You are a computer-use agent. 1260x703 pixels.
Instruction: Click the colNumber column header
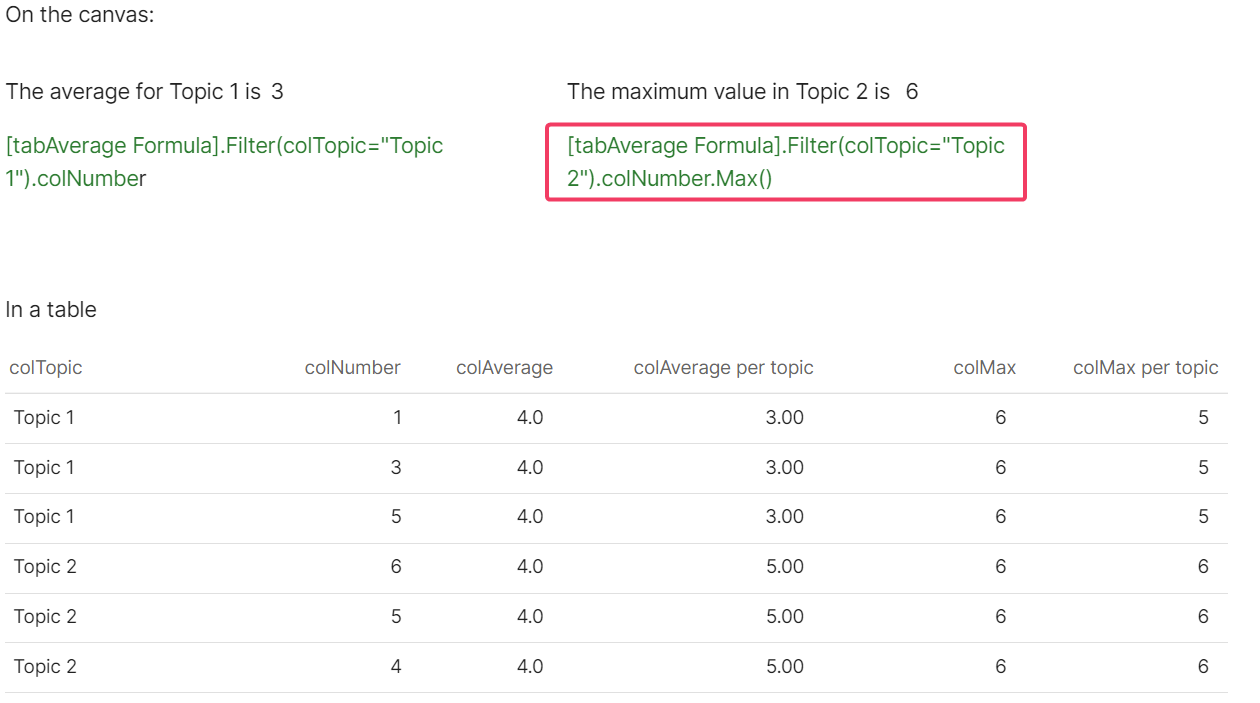[352, 368]
